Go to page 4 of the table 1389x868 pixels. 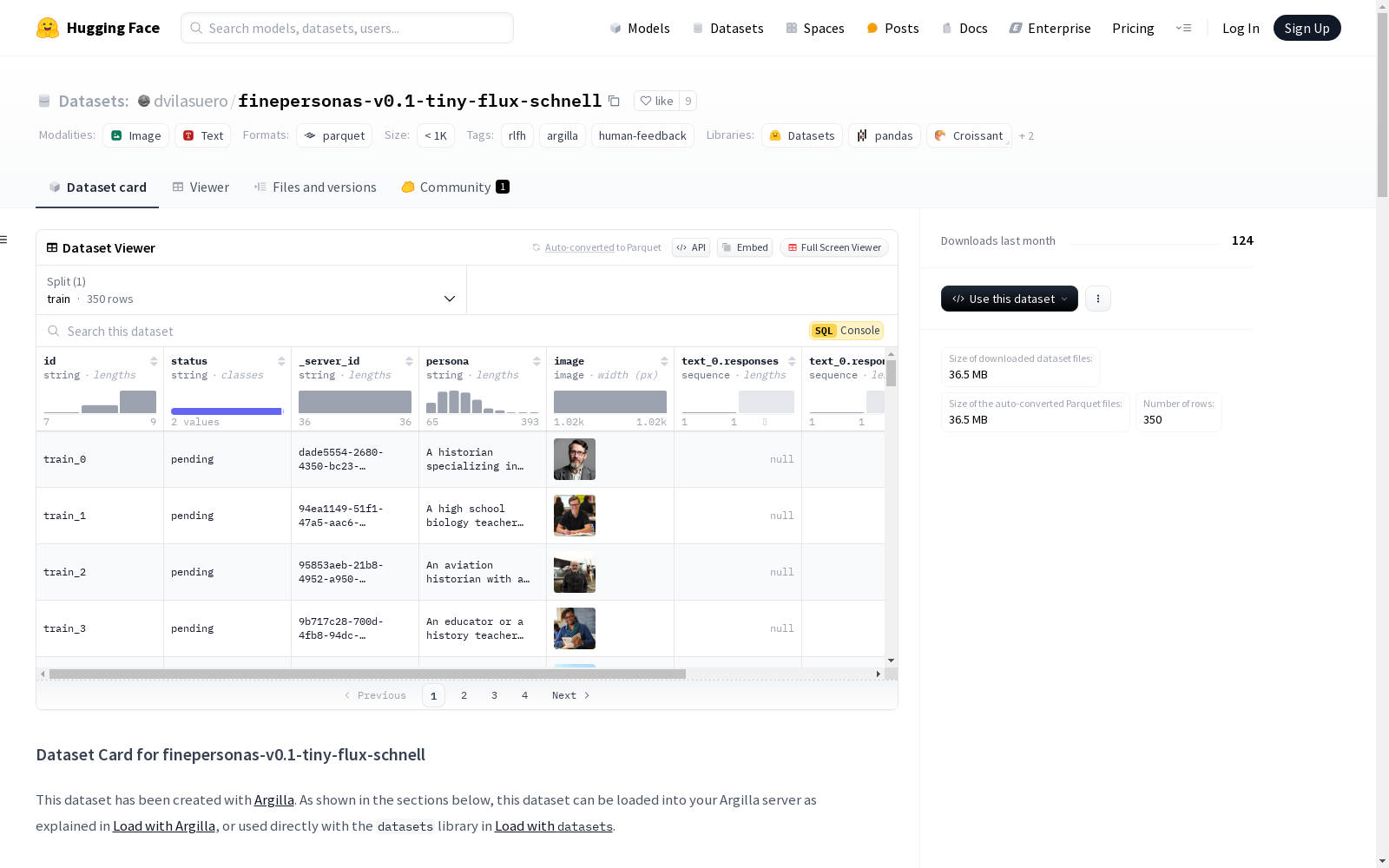coord(525,695)
